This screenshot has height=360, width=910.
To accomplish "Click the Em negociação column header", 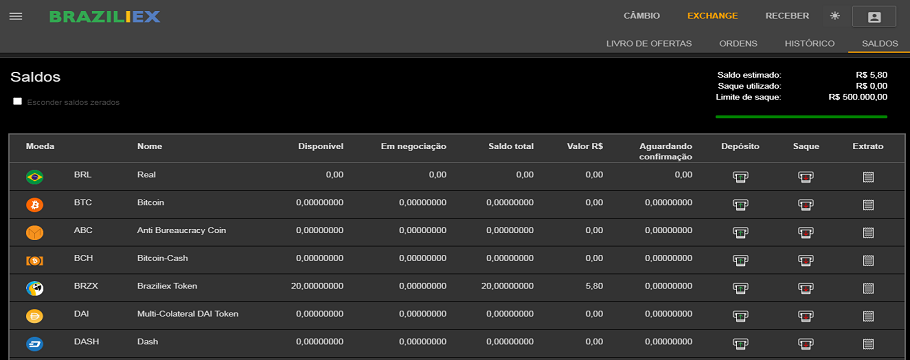I will point(413,146).
